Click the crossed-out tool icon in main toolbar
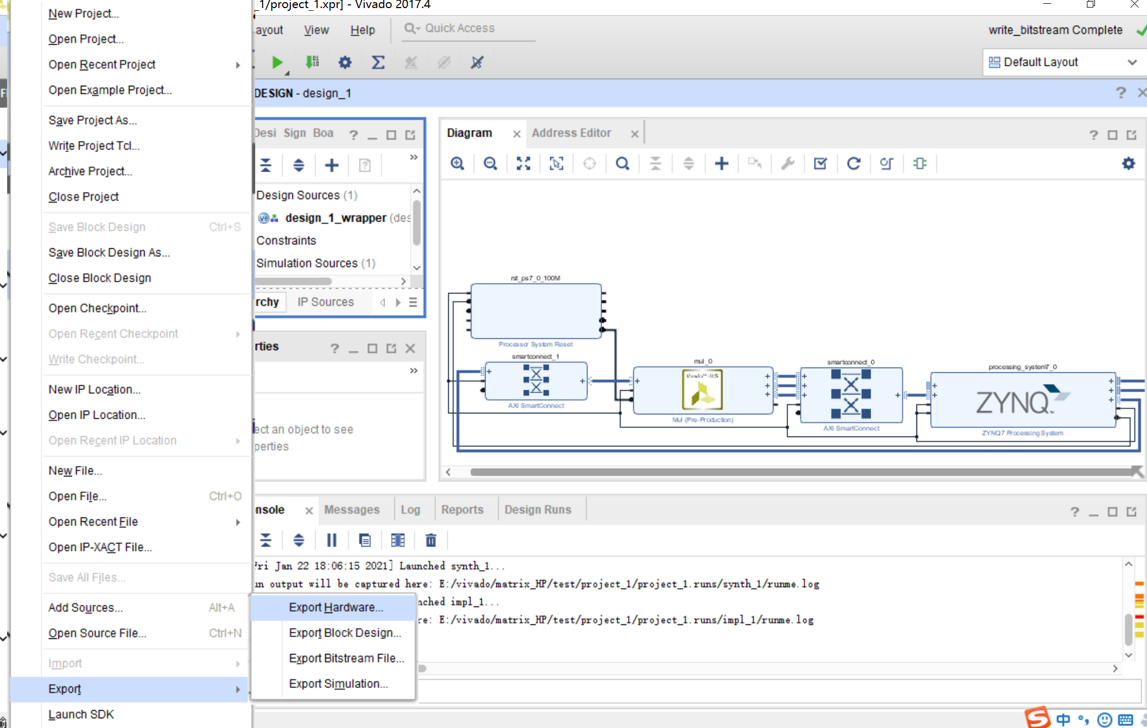The image size is (1147, 728). (x=477, y=62)
